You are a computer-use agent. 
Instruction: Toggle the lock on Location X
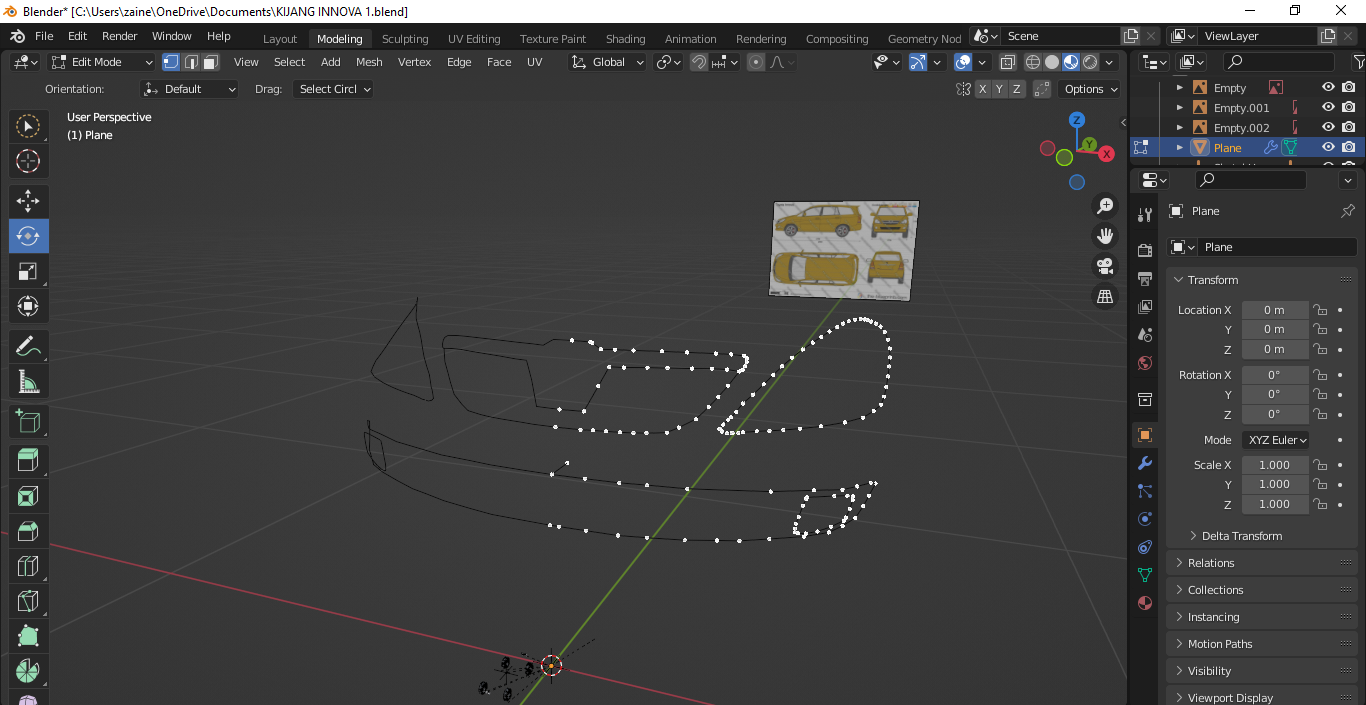(1320, 310)
